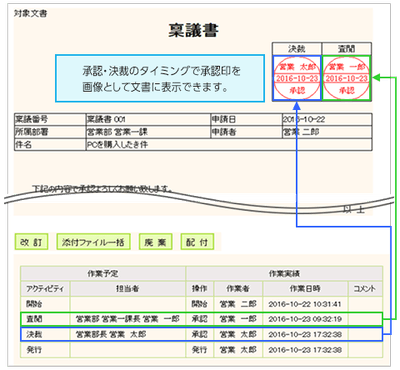Click the 決裁 header above the stamps

(297, 49)
